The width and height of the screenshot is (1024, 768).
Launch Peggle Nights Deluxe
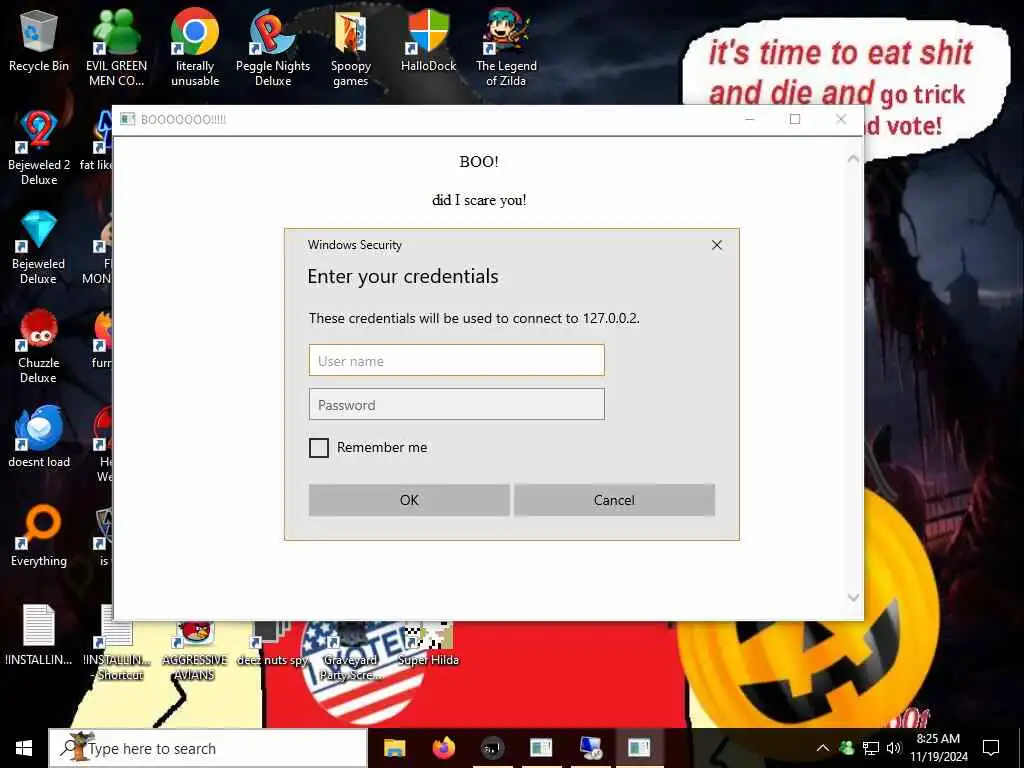(x=273, y=47)
